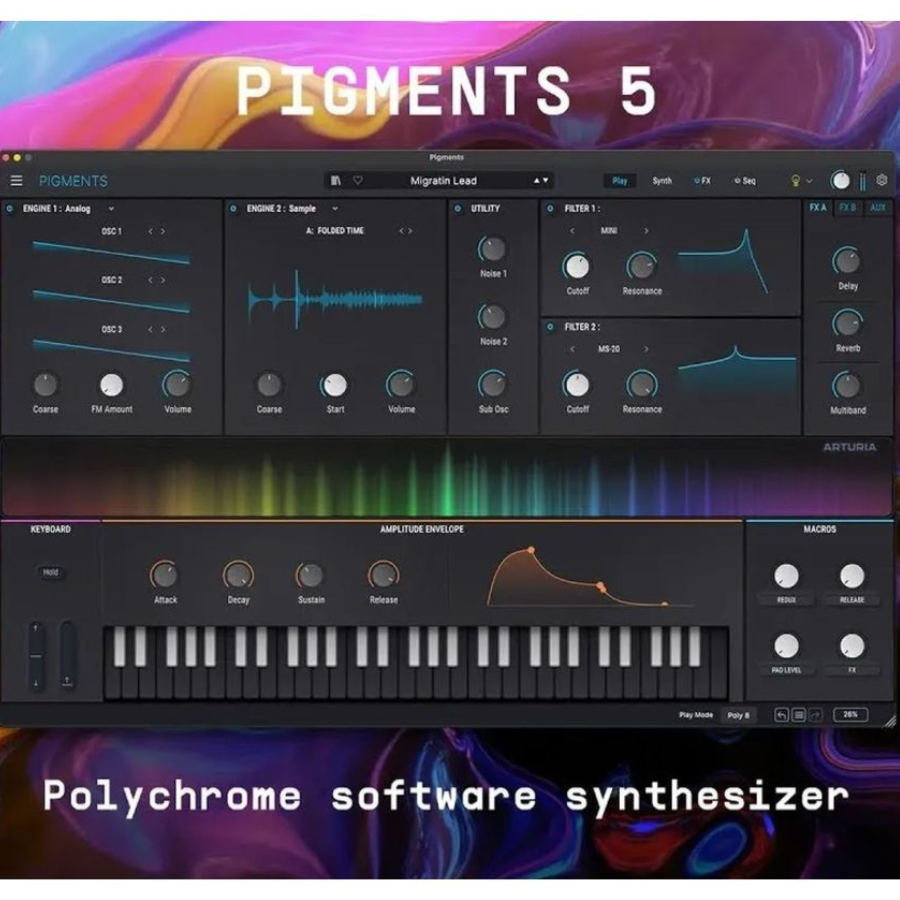The width and height of the screenshot is (900, 900).
Task: Choose previous Filter 1 type before MINI
Action: point(572,231)
